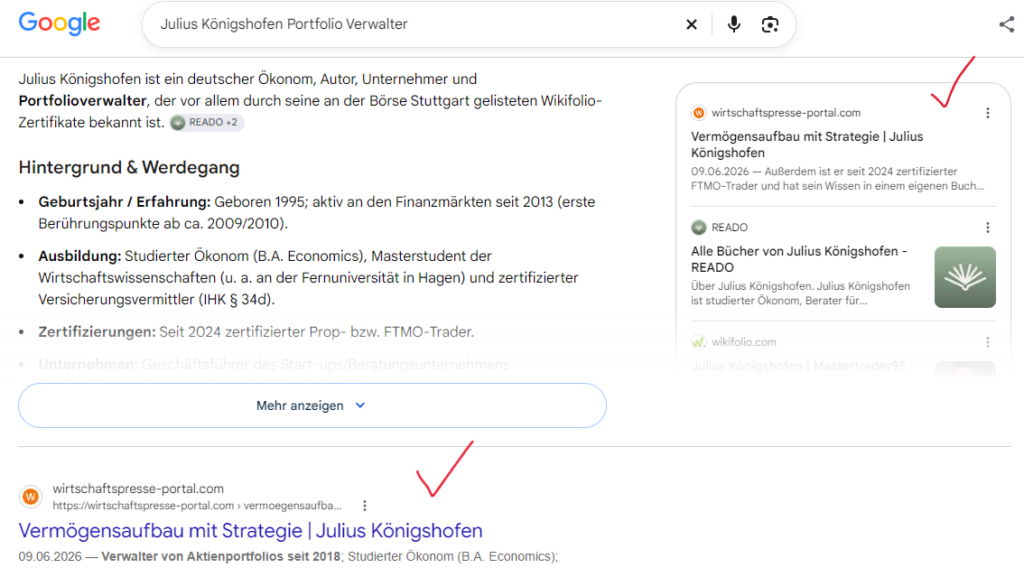Open card titled Vermögensaufbau mit Strategie in sidebar

pos(807,144)
